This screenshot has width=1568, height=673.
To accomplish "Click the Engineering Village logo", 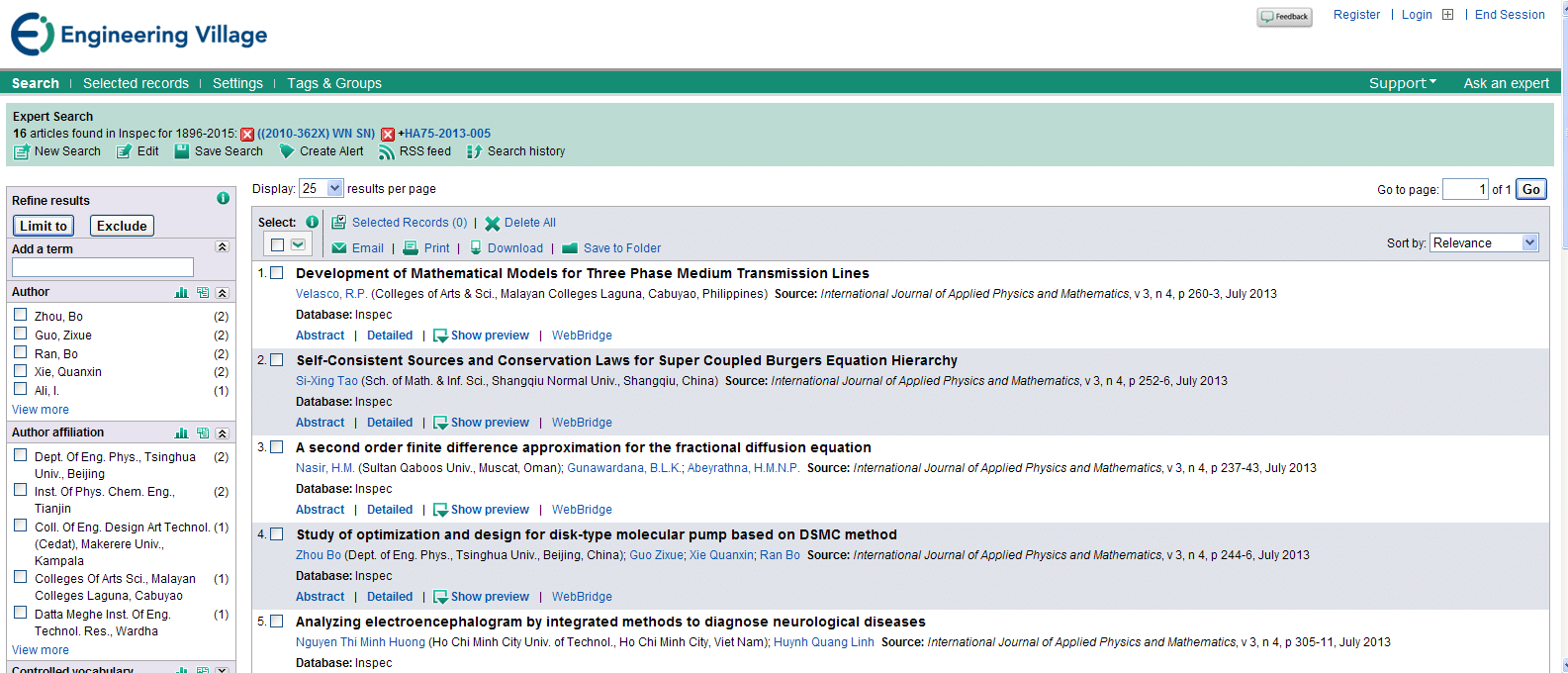I will [x=138, y=35].
